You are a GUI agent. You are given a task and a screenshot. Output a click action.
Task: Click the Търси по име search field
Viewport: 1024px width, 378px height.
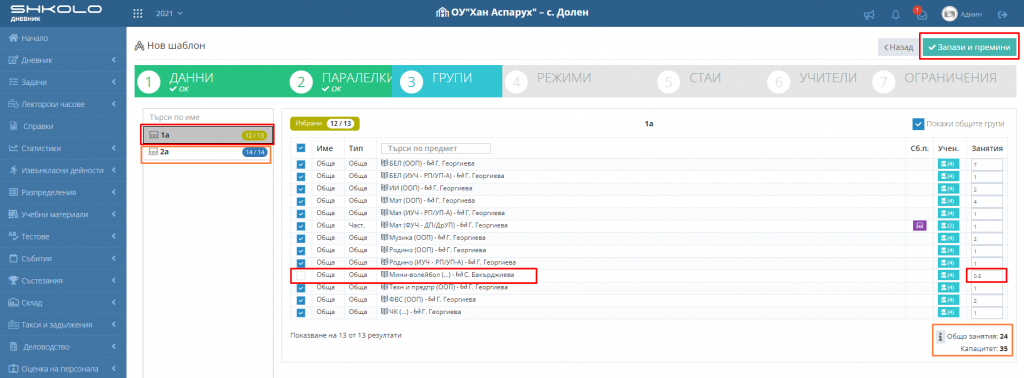tap(208, 118)
